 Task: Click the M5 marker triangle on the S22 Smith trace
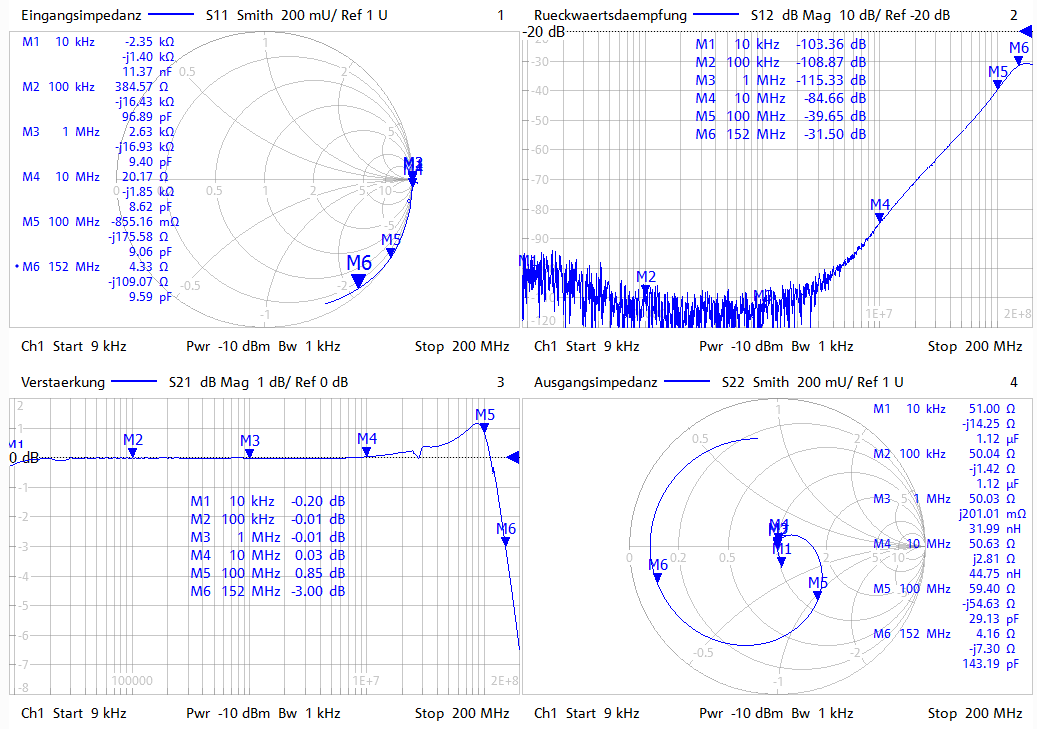(x=817, y=595)
